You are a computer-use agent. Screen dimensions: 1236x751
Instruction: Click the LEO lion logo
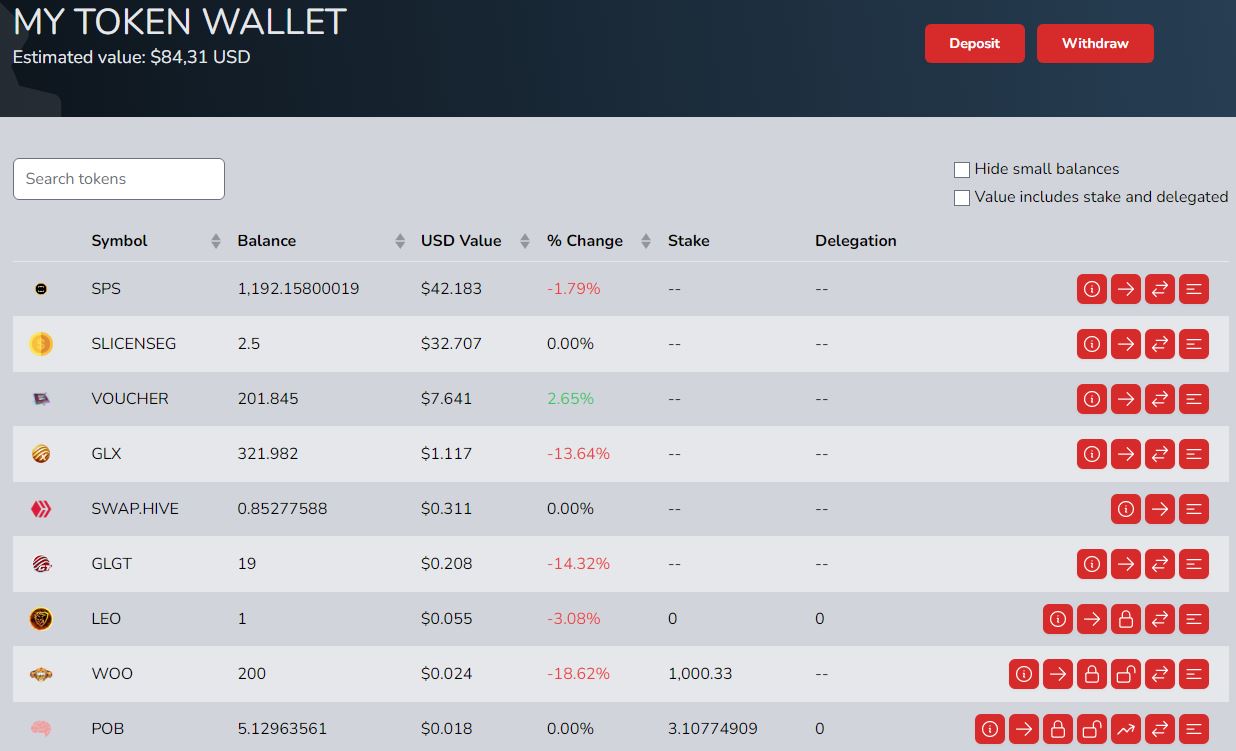[41, 619]
